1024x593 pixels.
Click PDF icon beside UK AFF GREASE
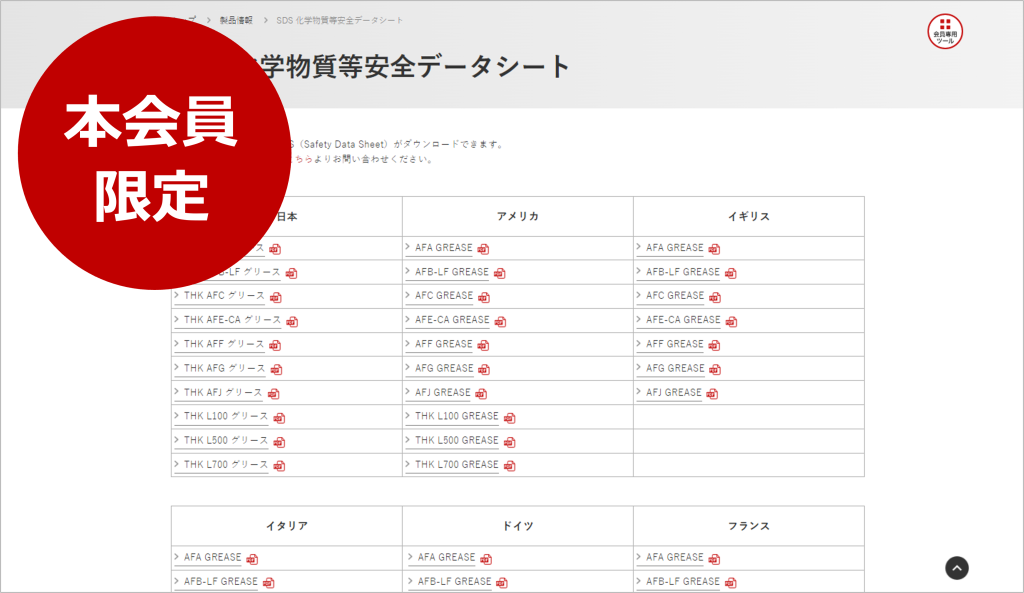pos(714,345)
